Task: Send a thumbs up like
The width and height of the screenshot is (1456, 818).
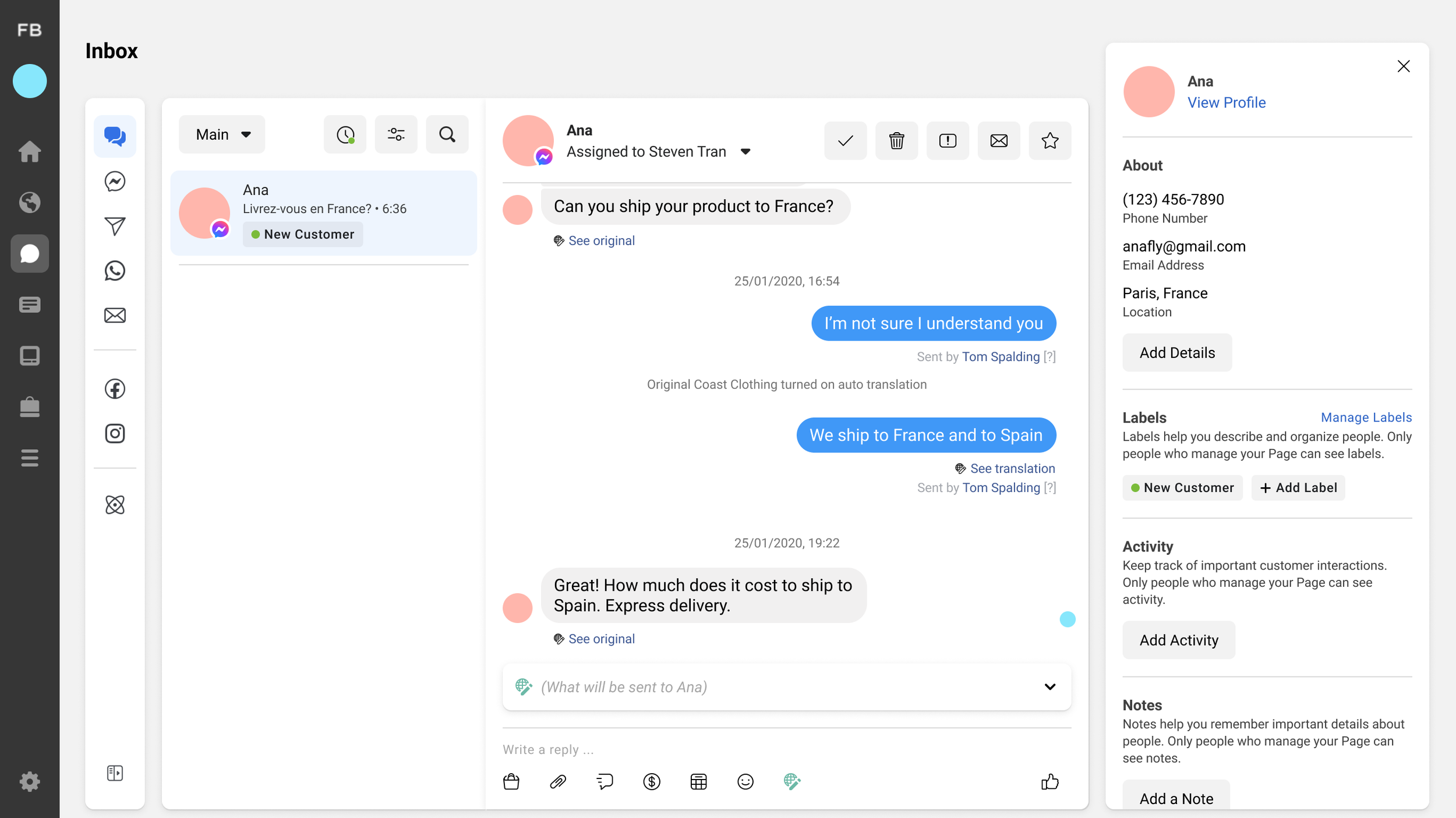Action: (1049, 781)
